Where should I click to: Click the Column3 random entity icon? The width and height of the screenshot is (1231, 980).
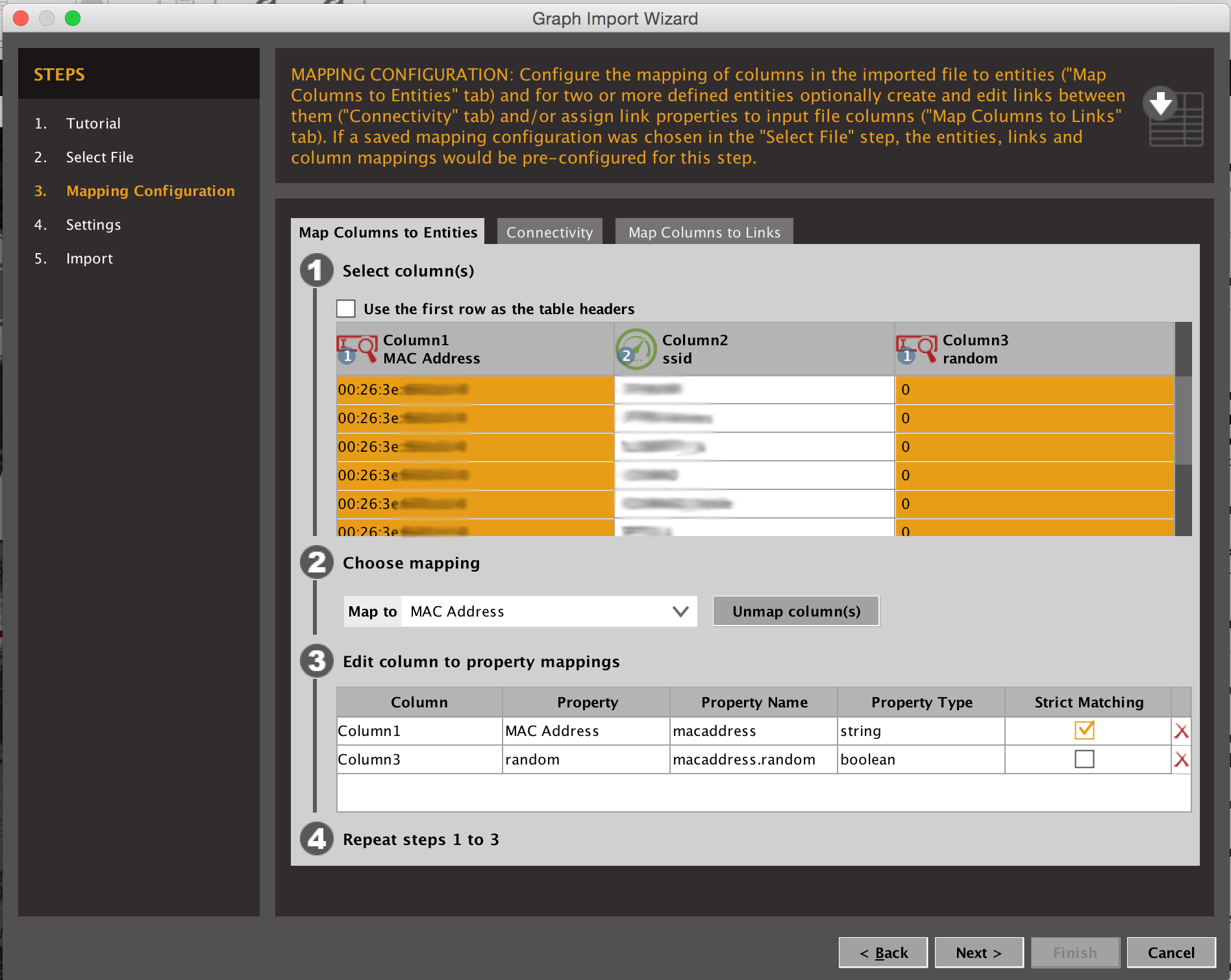click(x=916, y=349)
